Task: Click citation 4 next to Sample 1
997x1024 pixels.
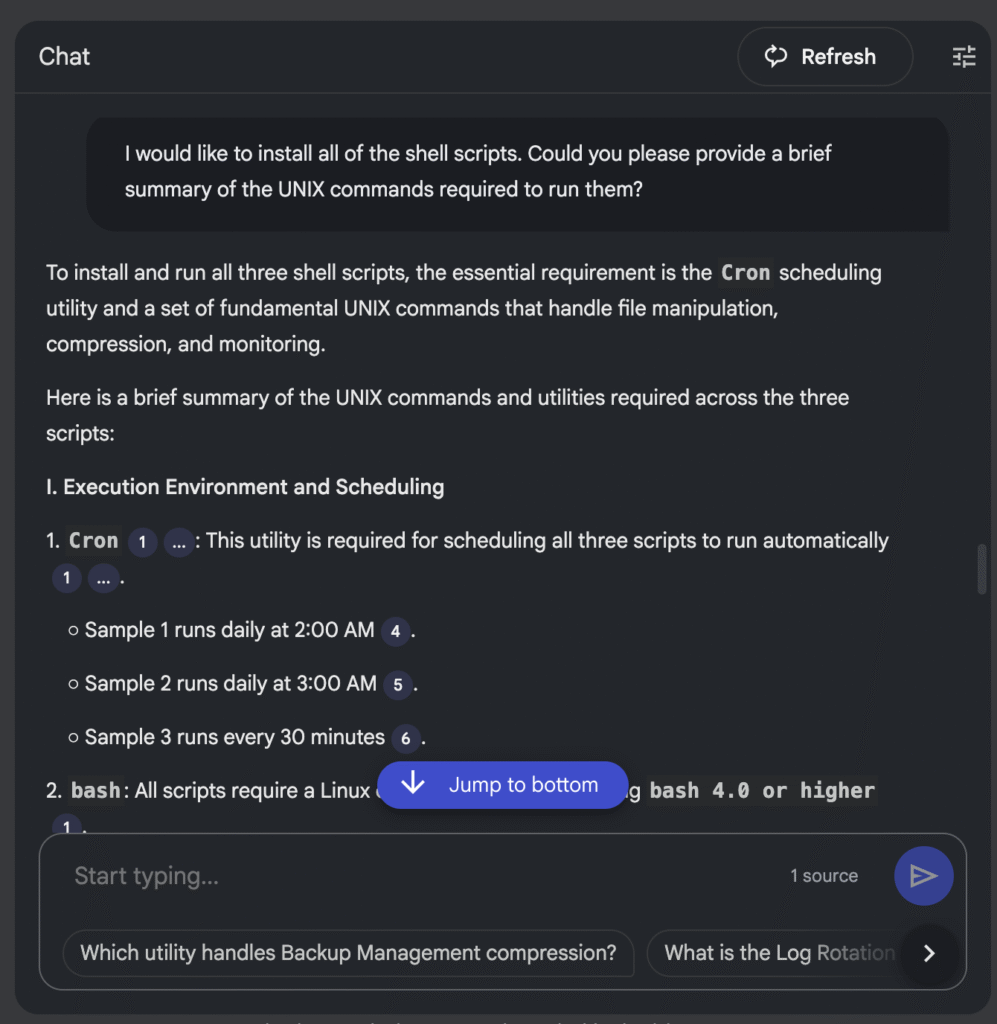Action: click(396, 631)
